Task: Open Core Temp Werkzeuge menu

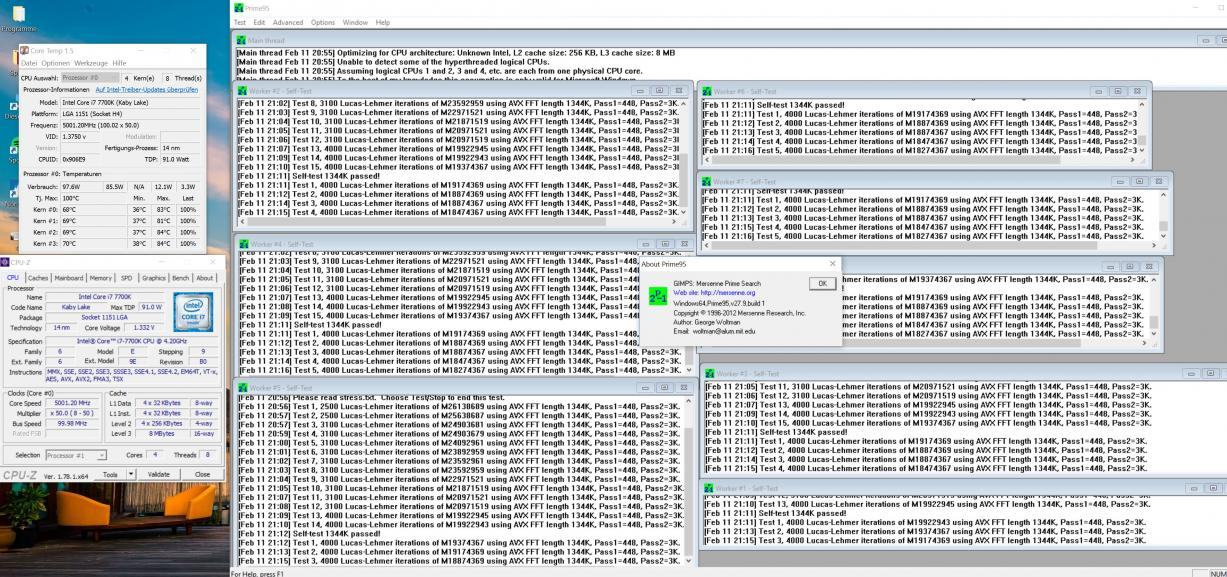Action: point(91,63)
